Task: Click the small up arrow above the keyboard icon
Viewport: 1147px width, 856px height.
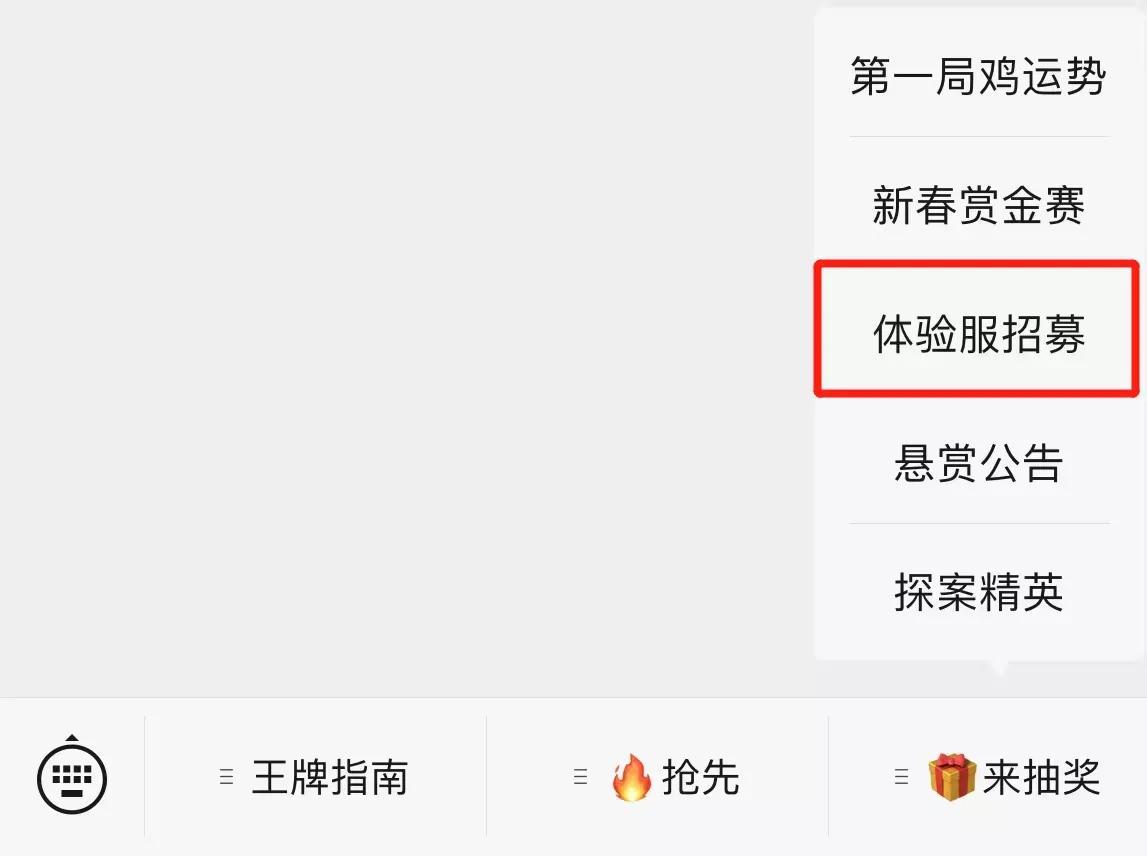Action: 72,737
